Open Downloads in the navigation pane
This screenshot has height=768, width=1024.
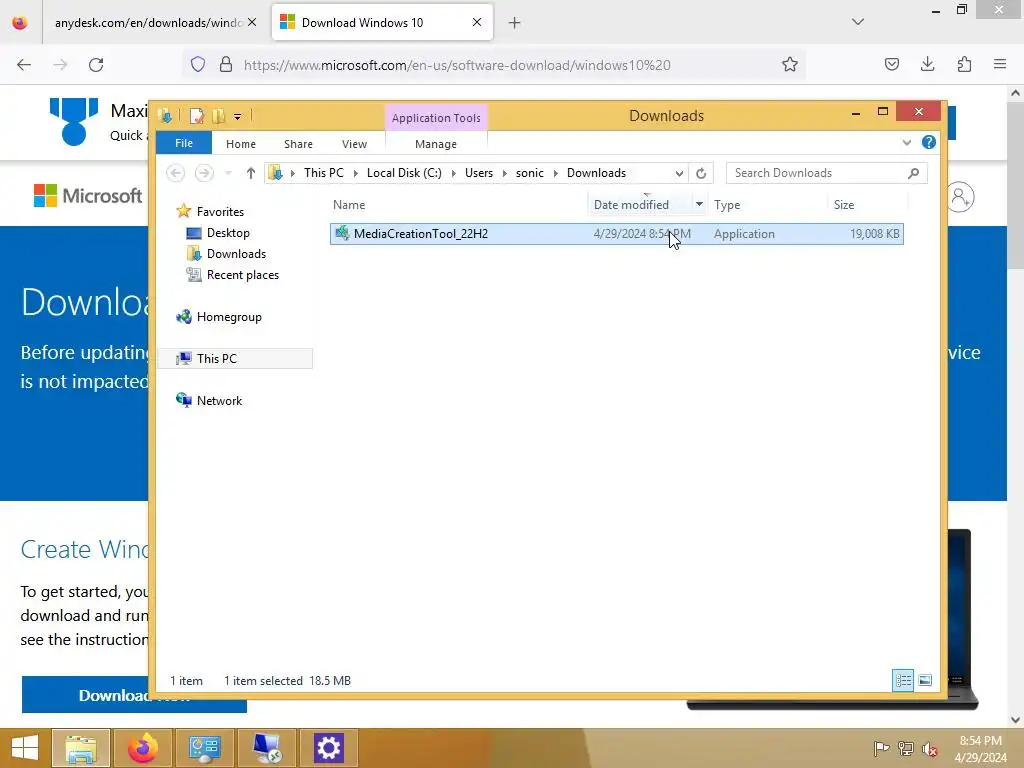[236, 253]
